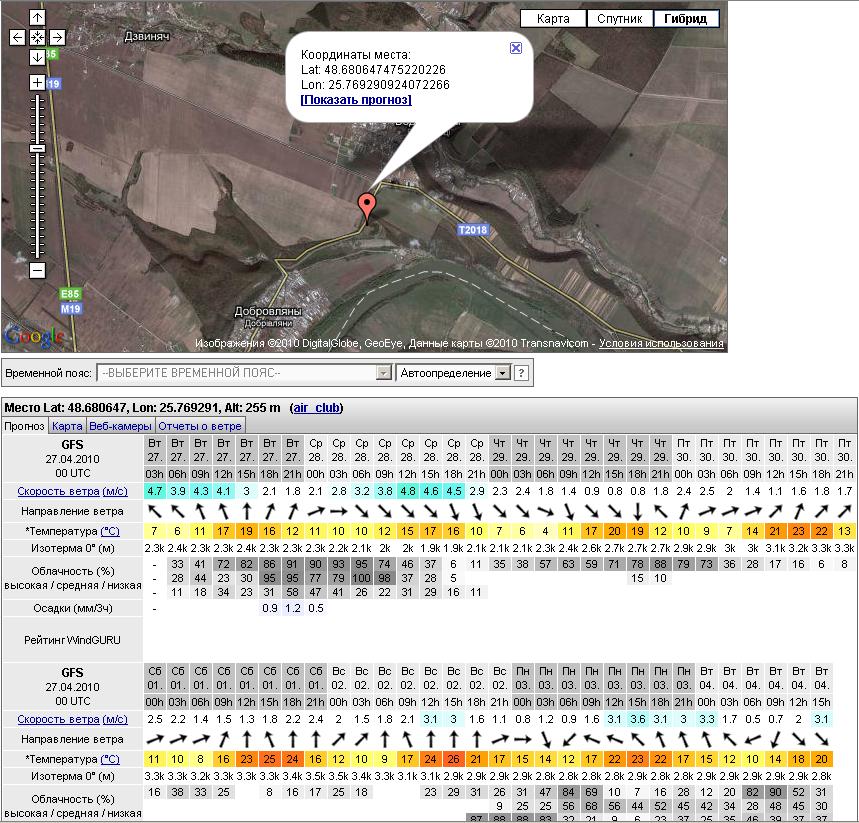Pan the map up with arrow button

click(x=37, y=17)
